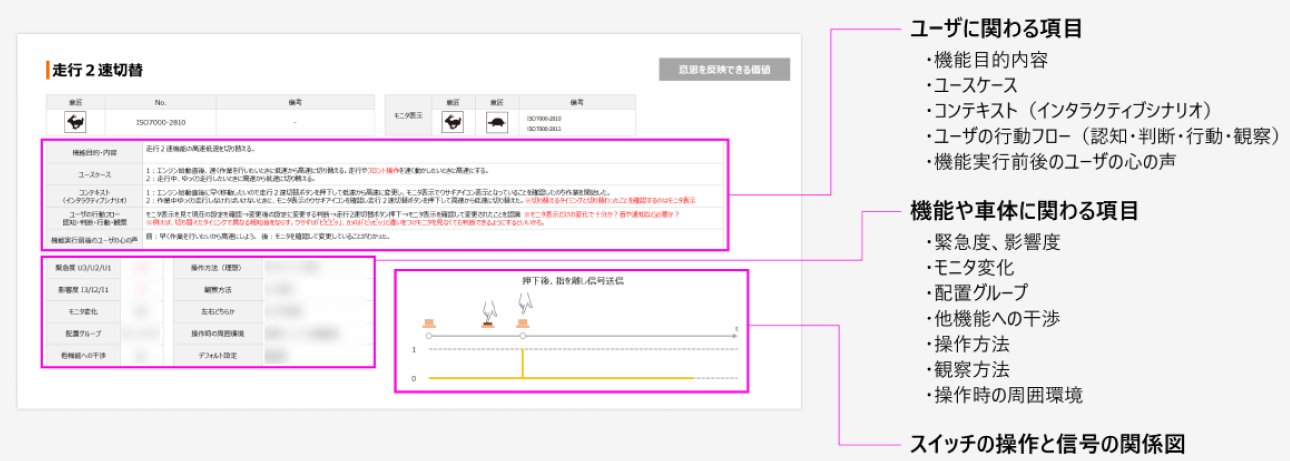The height and width of the screenshot is (461, 1290).
Task: Click the gray 意思を反映できる価値 button
Action: click(724, 70)
